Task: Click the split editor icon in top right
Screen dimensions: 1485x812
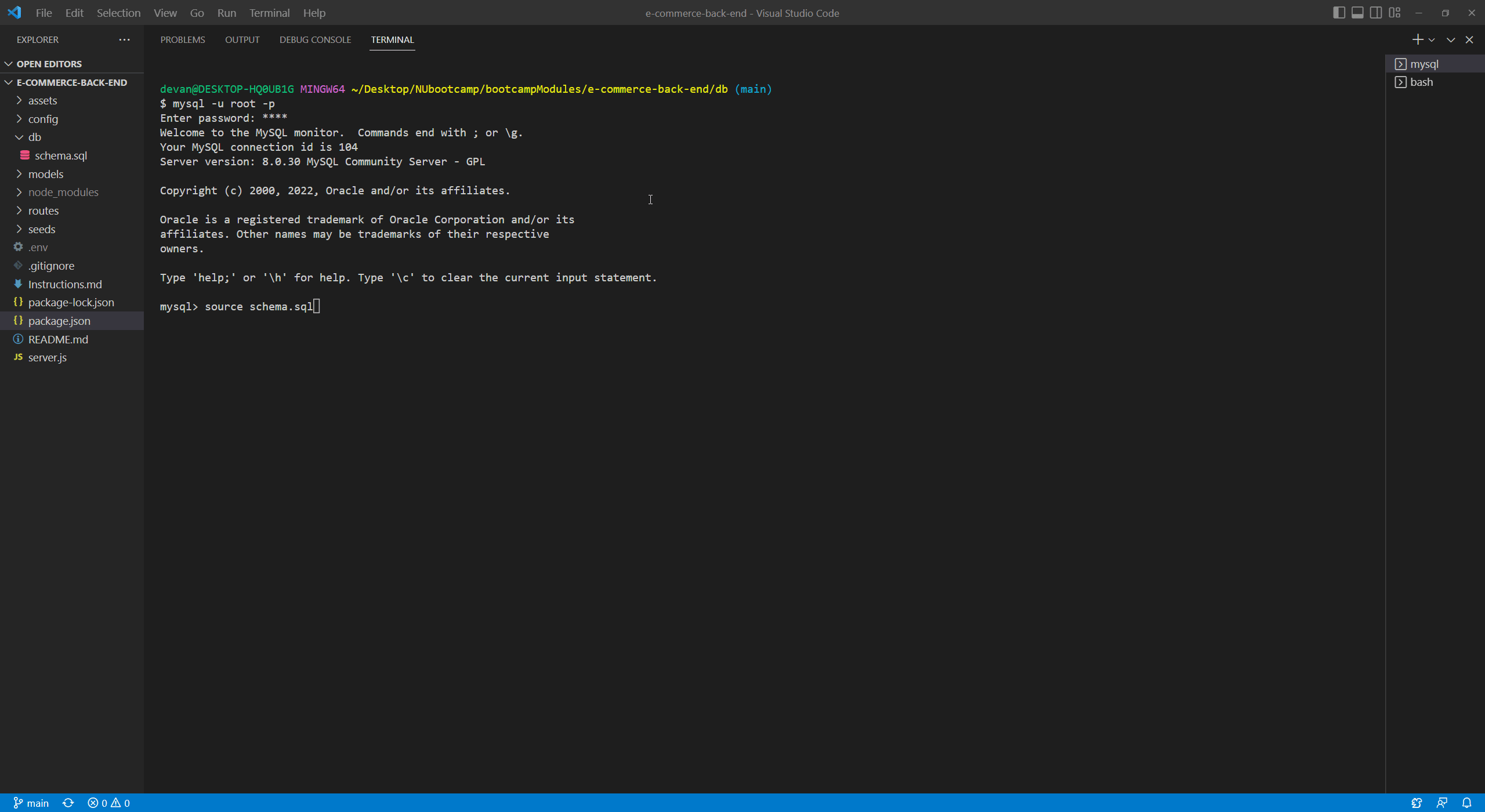Action: click(x=1375, y=11)
